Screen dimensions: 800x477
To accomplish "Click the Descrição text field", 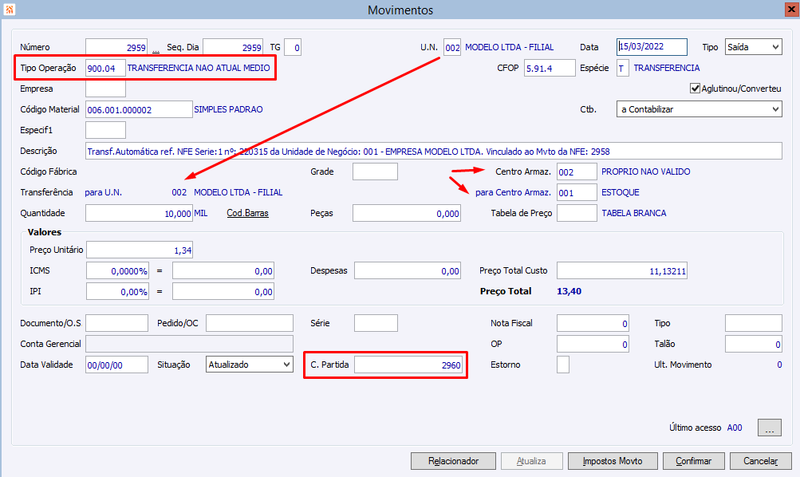I will 434,151.
